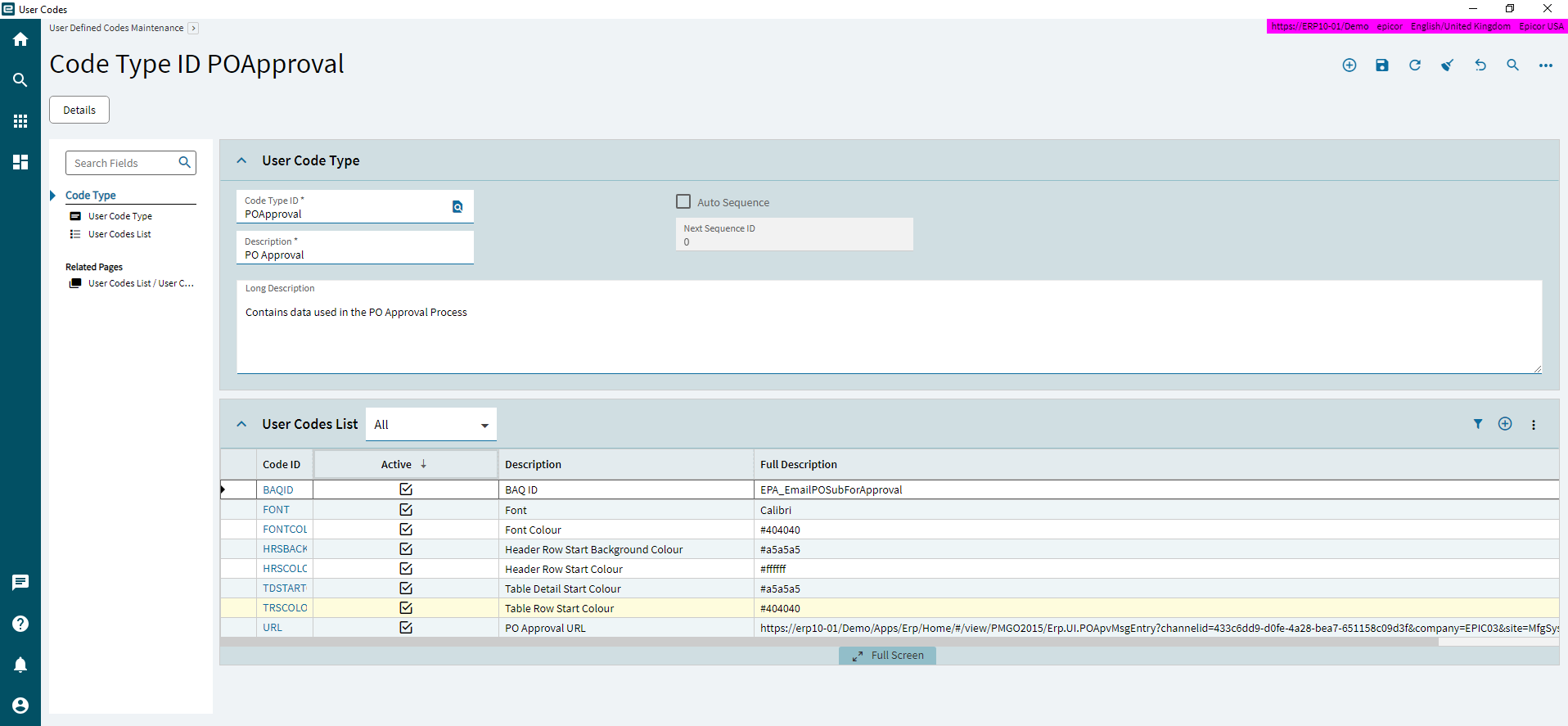
Task: Open the Details tab
Action: 79,110
